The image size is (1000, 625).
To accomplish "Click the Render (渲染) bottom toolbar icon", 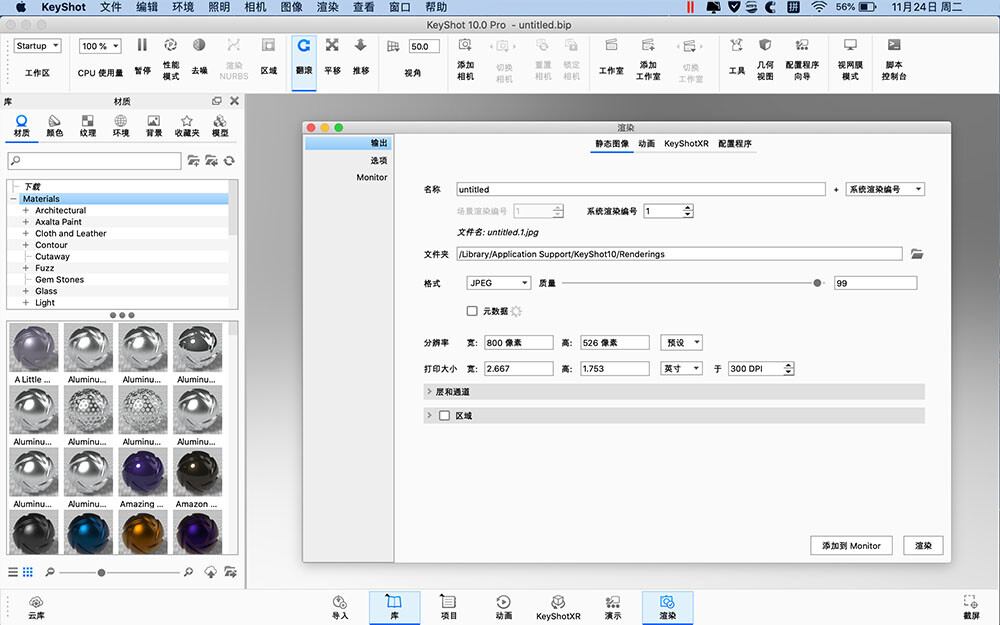I will coord(667,607).
